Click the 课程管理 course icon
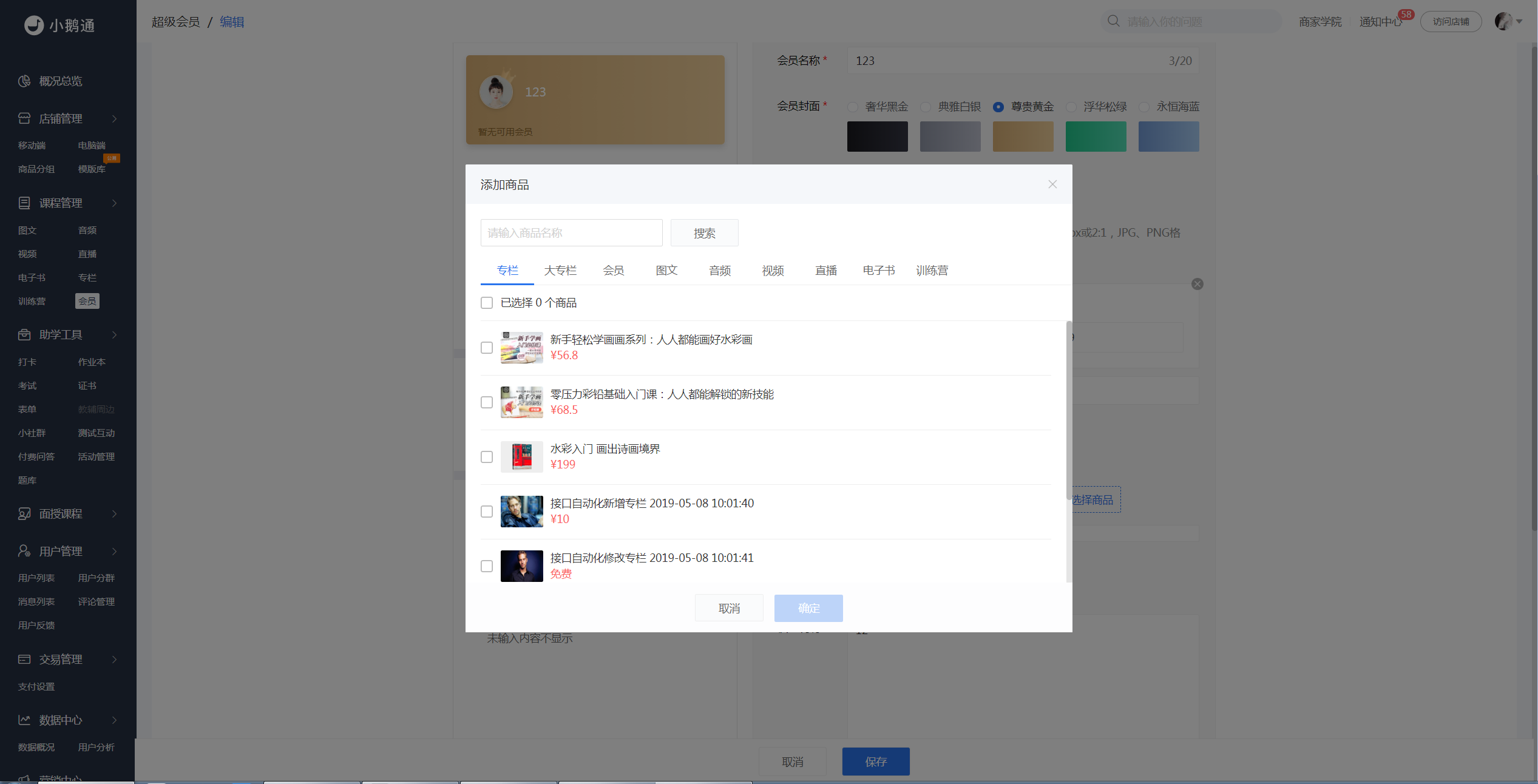The width and height of the screenshot is (1538, 784). (x=24, y=203)
